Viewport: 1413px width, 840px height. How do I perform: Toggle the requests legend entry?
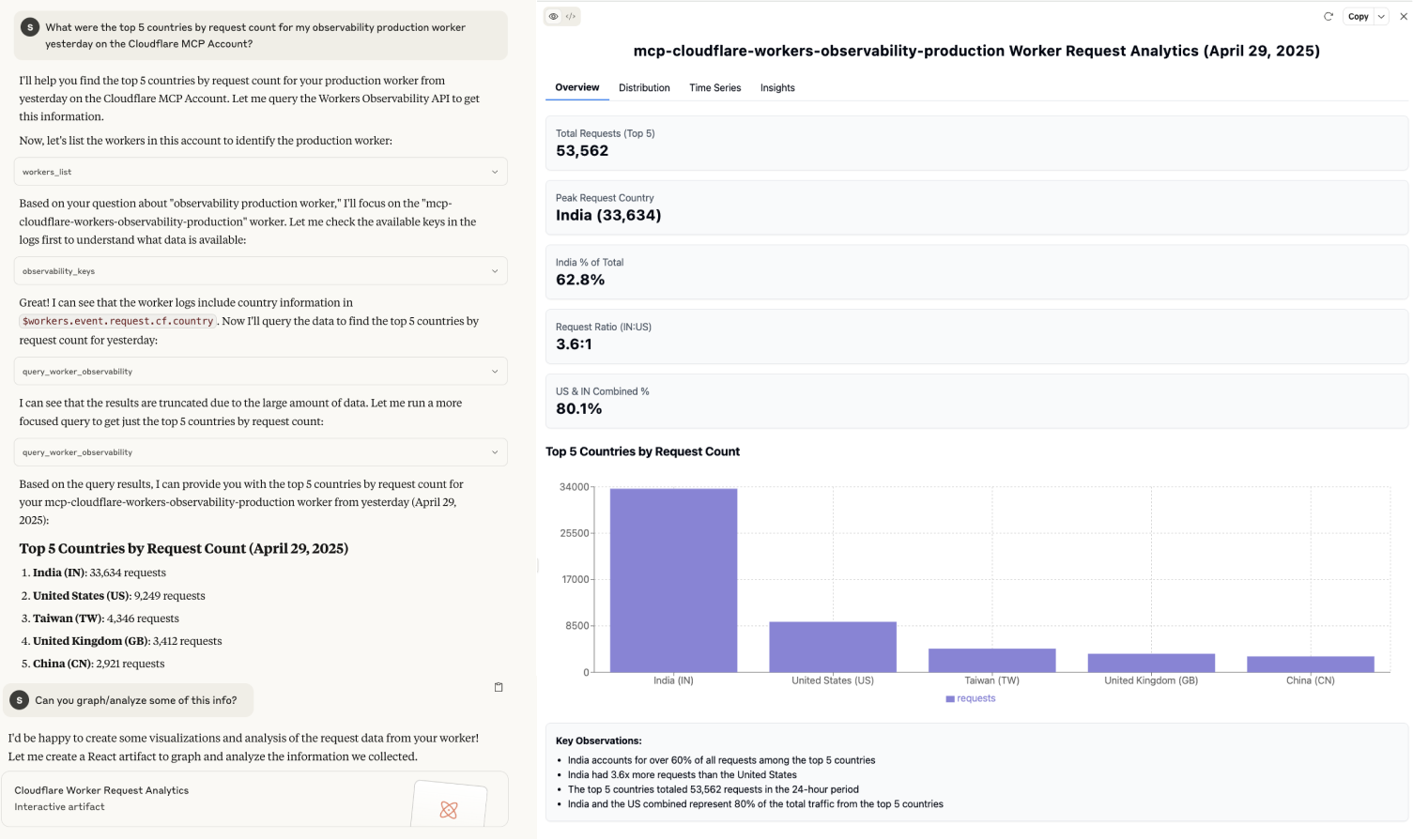click(970, 698)
